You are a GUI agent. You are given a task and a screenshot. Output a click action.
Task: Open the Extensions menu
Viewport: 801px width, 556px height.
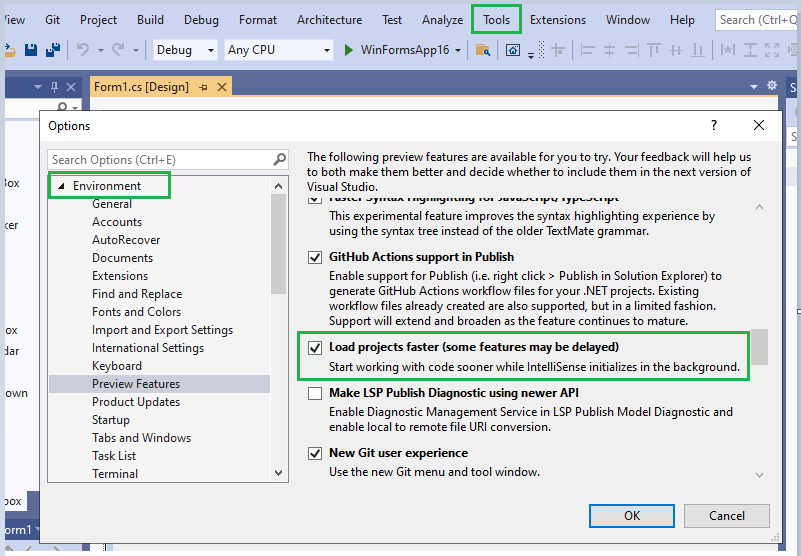558,20
